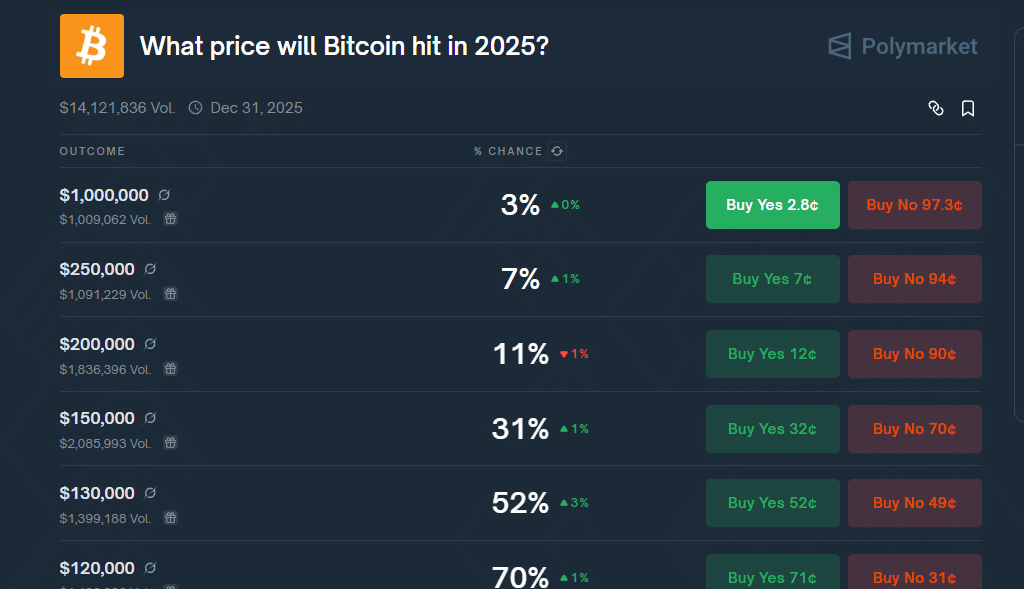Click the circle icon beside $130,000

150,493
